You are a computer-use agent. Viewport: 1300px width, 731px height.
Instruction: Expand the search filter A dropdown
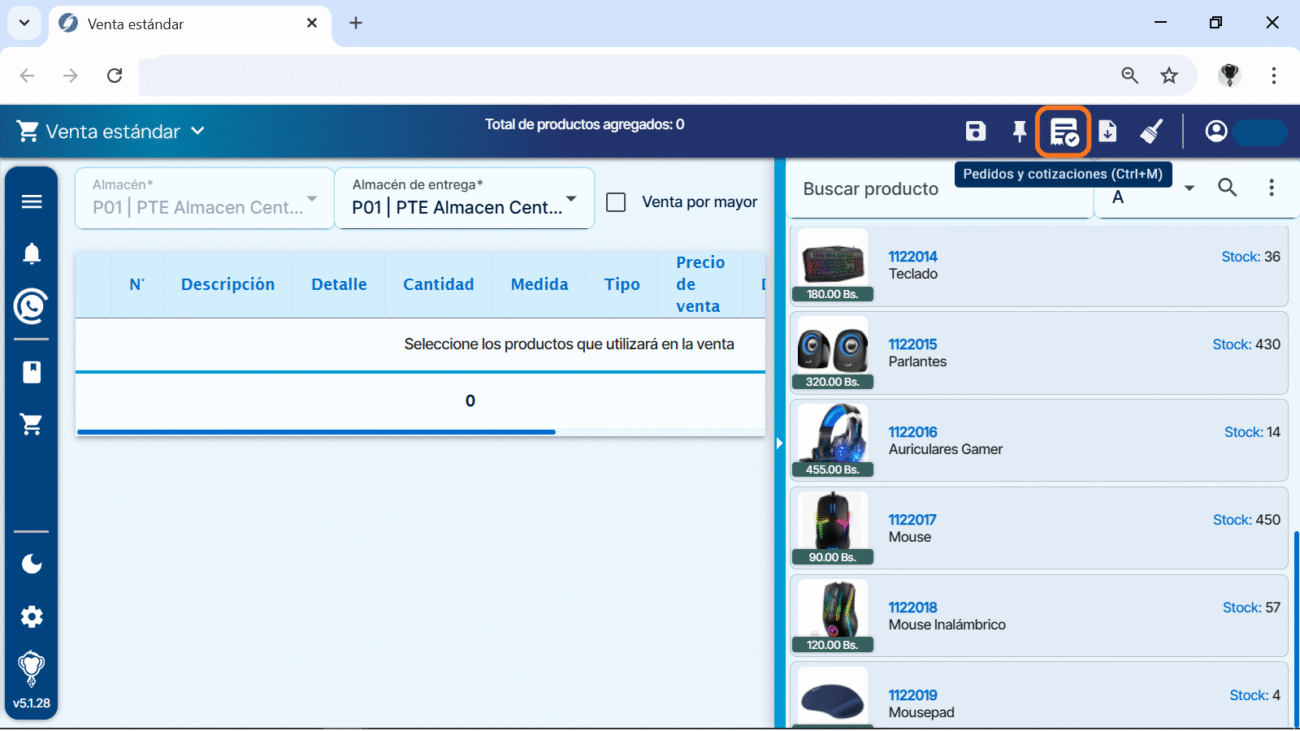(1189, 189)
